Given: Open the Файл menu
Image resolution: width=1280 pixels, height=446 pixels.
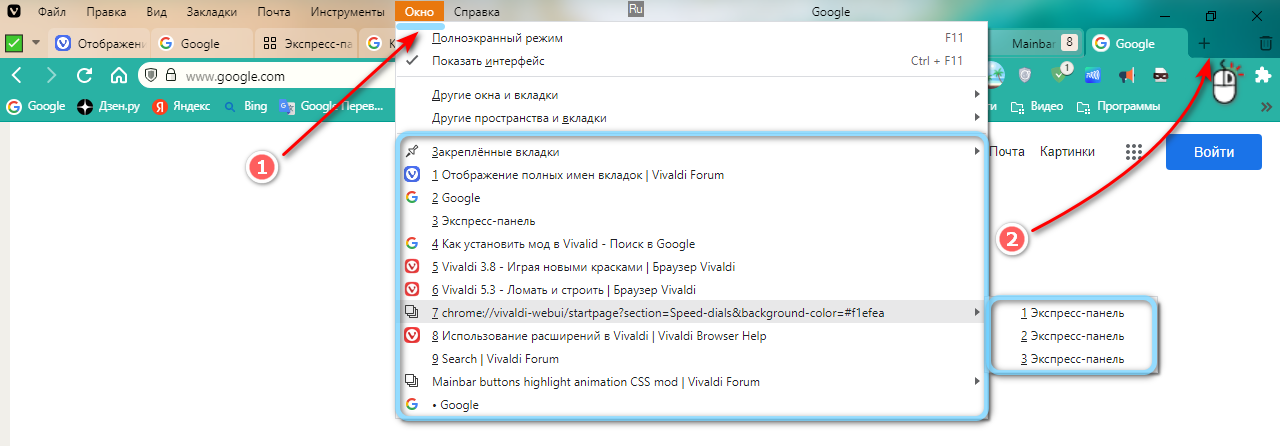Looking at the screenshot, I should click(x=52, y=13).
